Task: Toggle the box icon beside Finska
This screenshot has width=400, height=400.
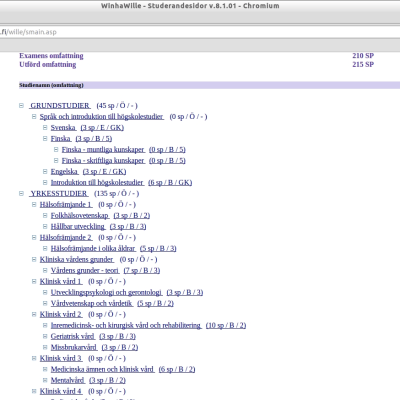Action: (x=45, y=139)
